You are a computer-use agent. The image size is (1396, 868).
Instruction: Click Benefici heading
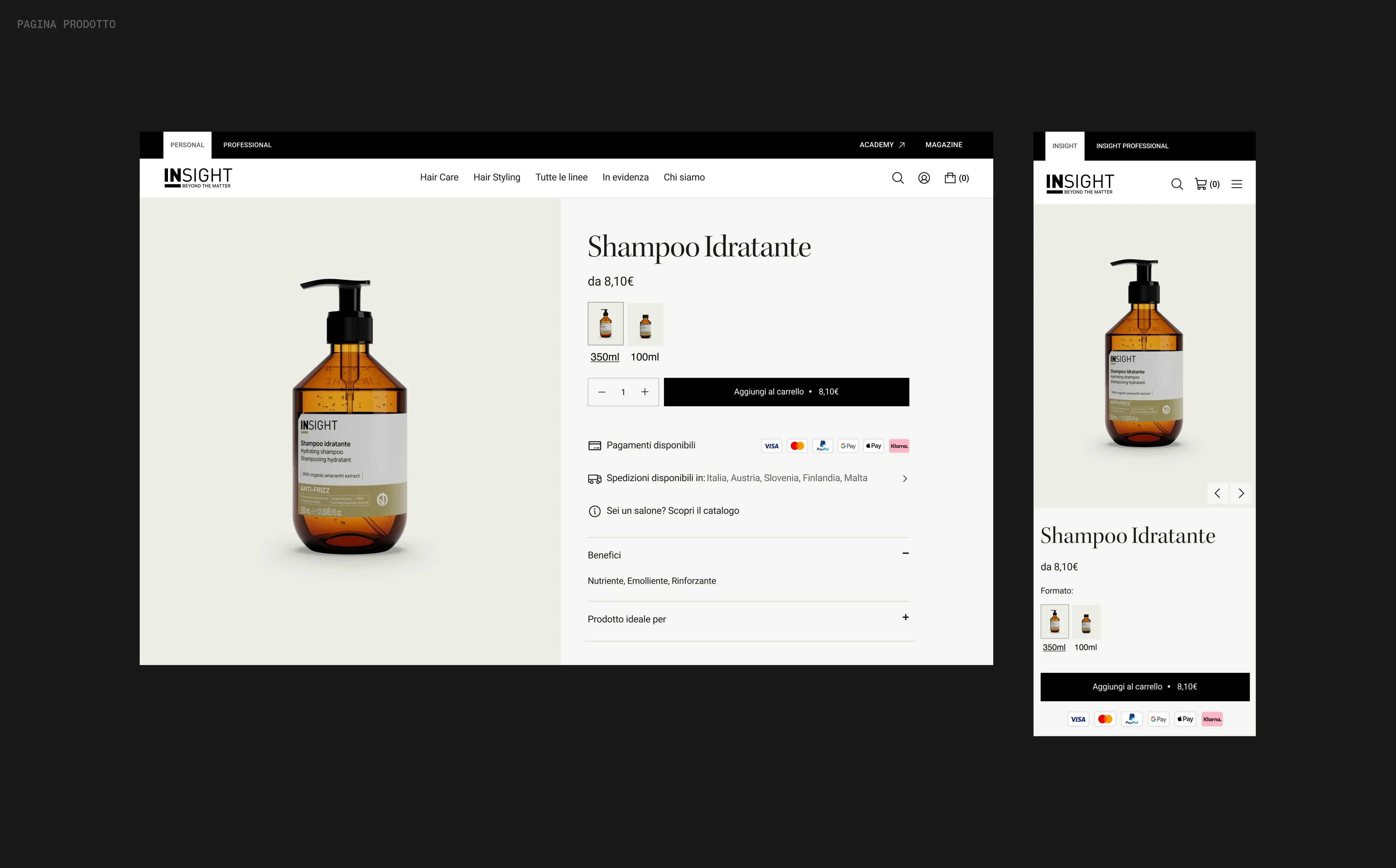tap(604, 555)
